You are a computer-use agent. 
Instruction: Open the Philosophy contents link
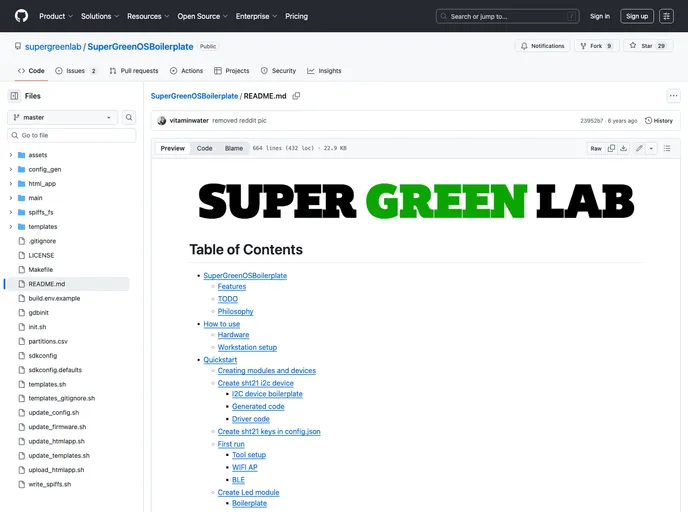(x=236, y=311)
